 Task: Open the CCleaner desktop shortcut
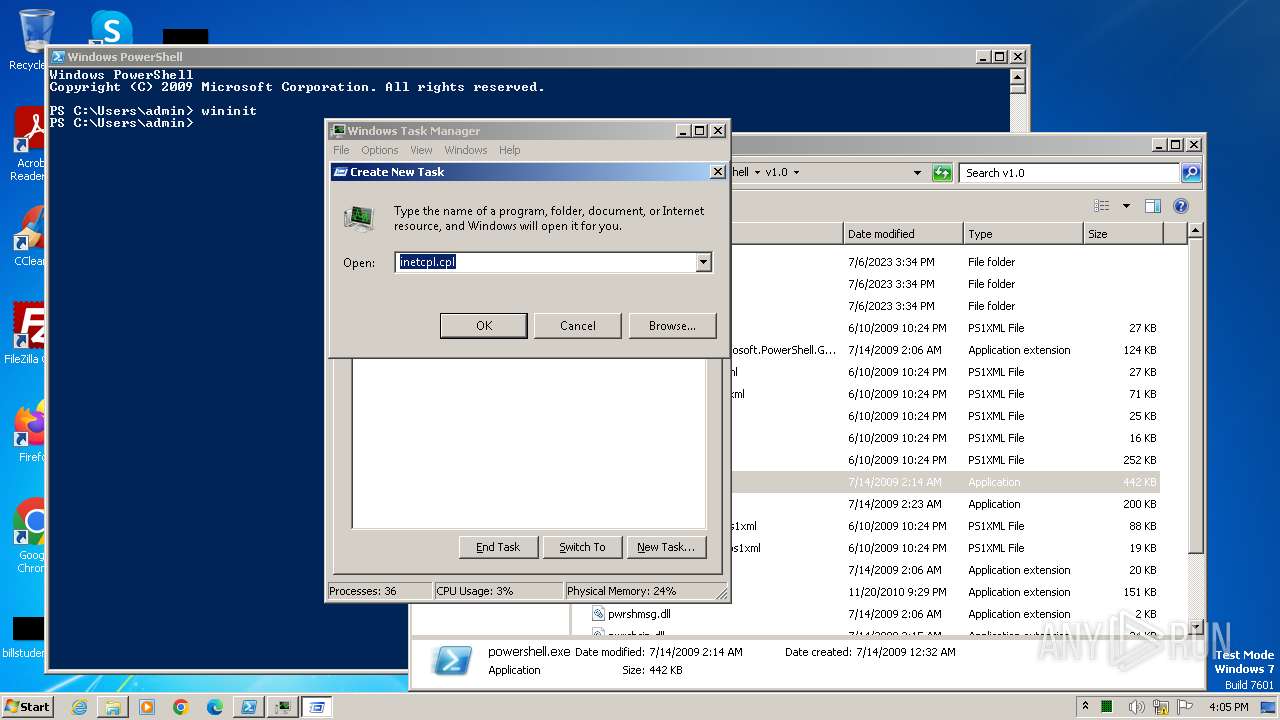30,236
